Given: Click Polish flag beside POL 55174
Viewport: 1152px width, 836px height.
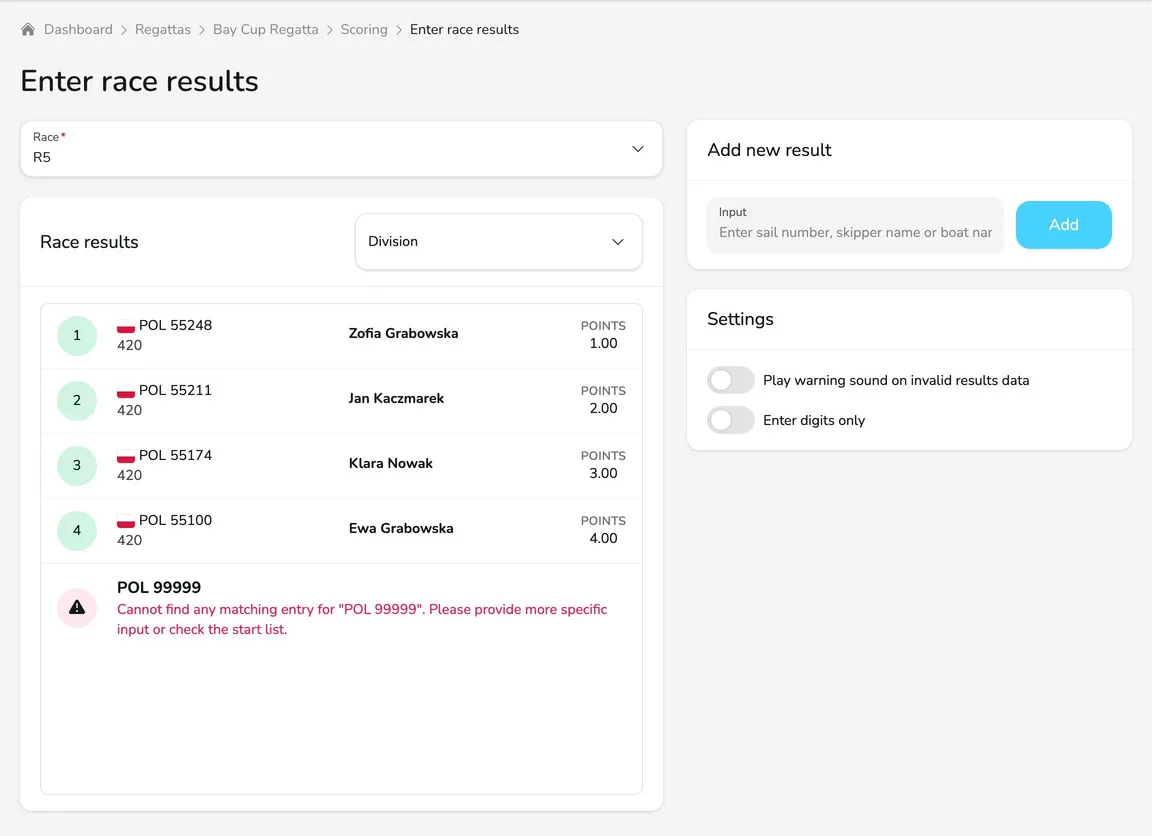Looking at the screenshot, I should click(126, 456).
